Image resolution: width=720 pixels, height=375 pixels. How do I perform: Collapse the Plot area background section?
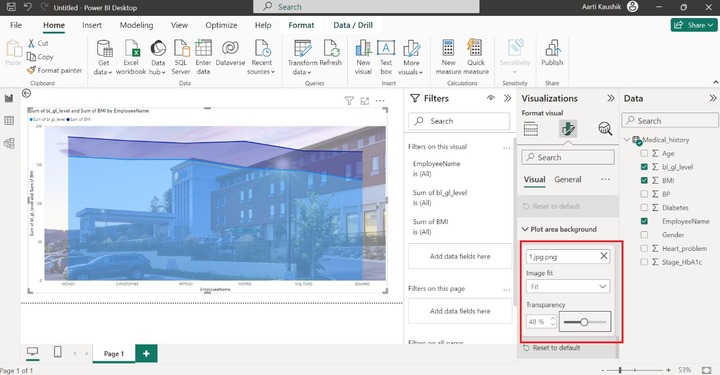[525, 229]
